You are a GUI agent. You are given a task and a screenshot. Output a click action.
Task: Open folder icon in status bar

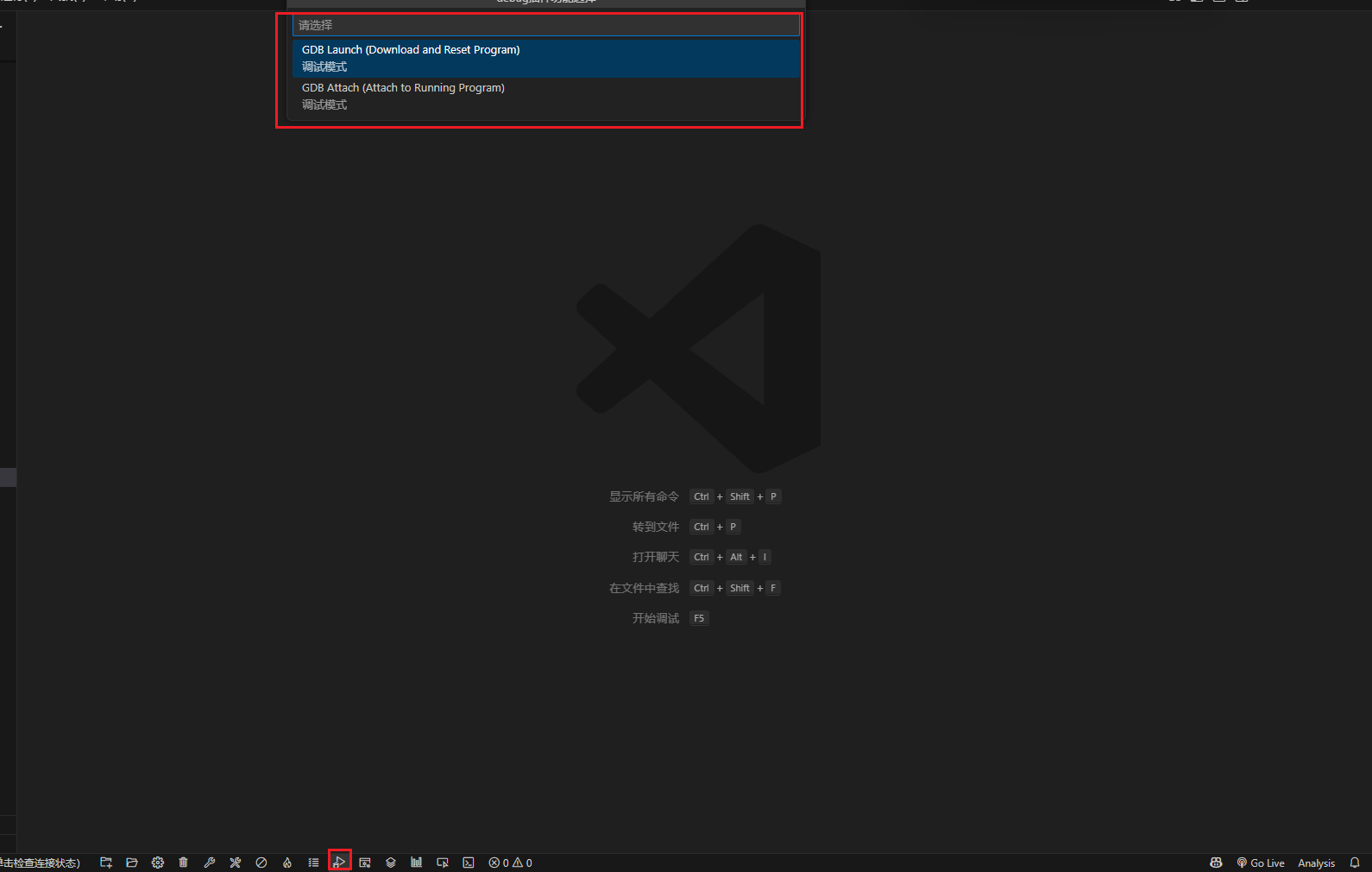pos(132,863)
